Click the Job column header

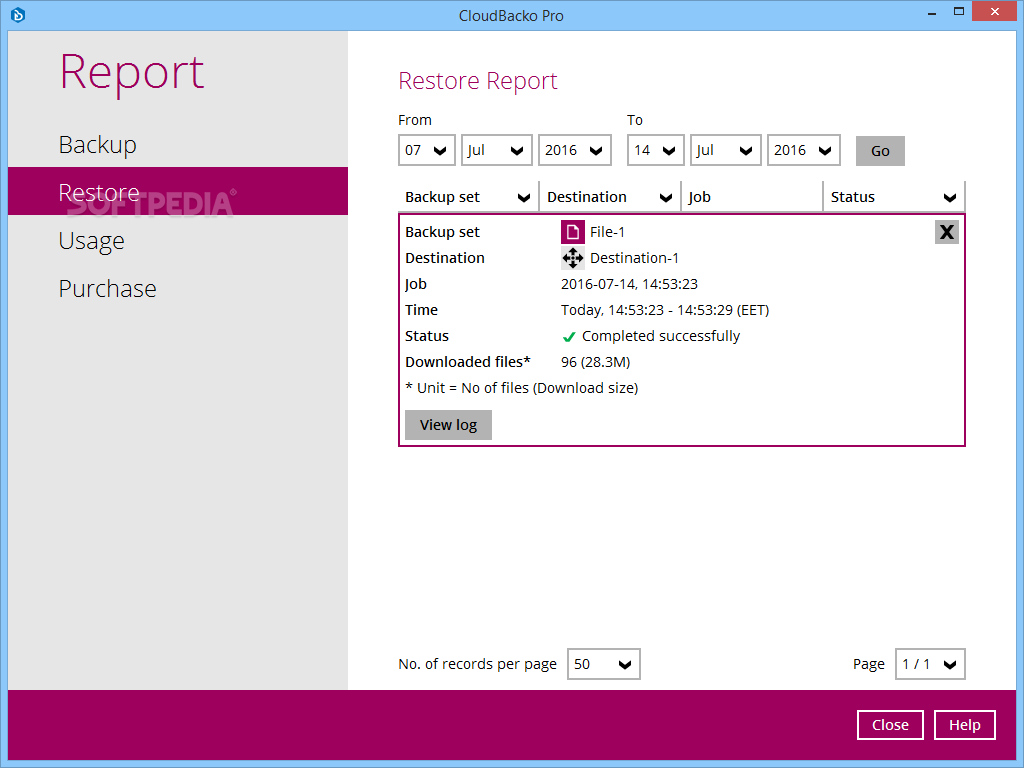[x=752, y=197]
